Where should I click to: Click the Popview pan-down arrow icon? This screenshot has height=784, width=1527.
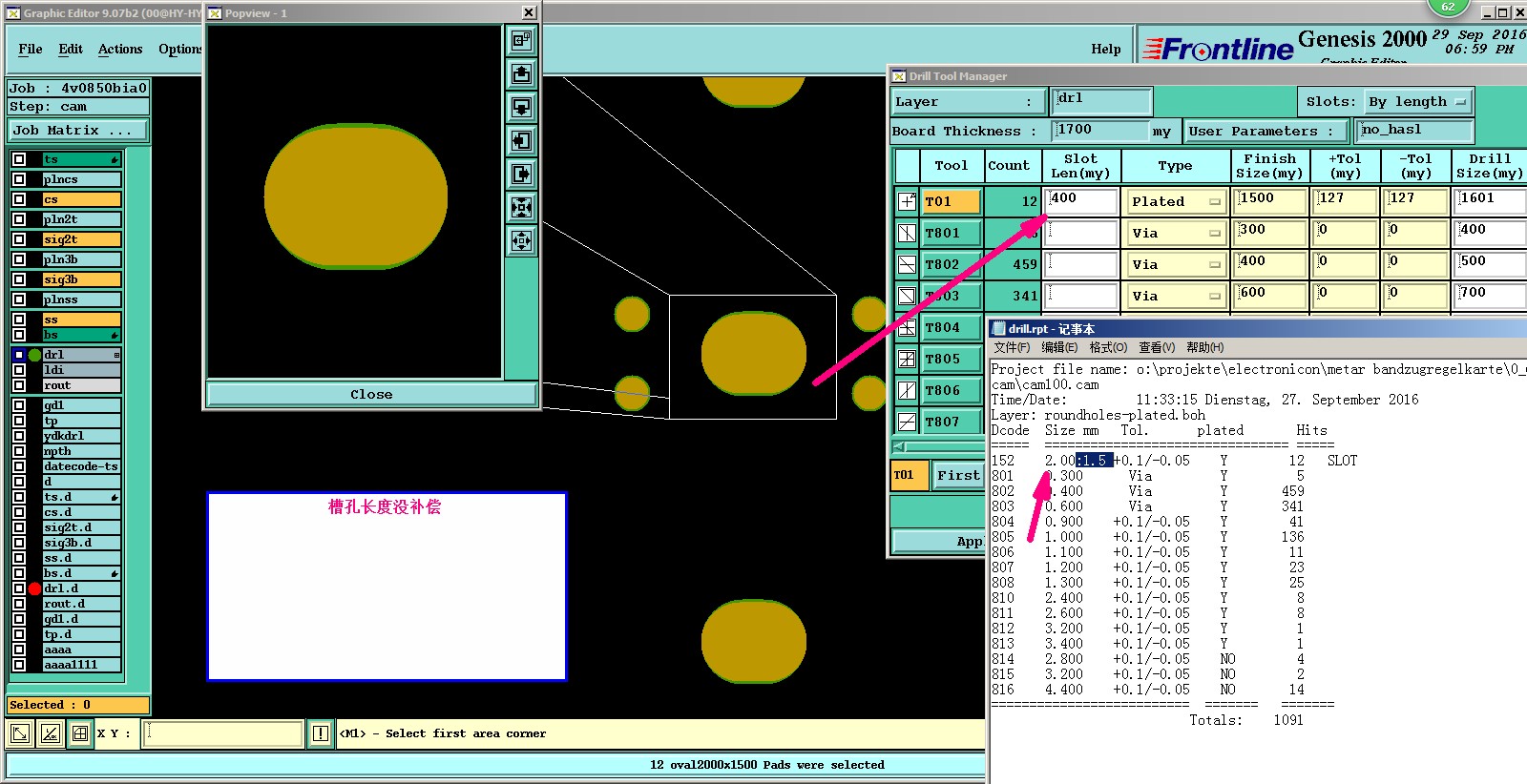coord(521,107)
